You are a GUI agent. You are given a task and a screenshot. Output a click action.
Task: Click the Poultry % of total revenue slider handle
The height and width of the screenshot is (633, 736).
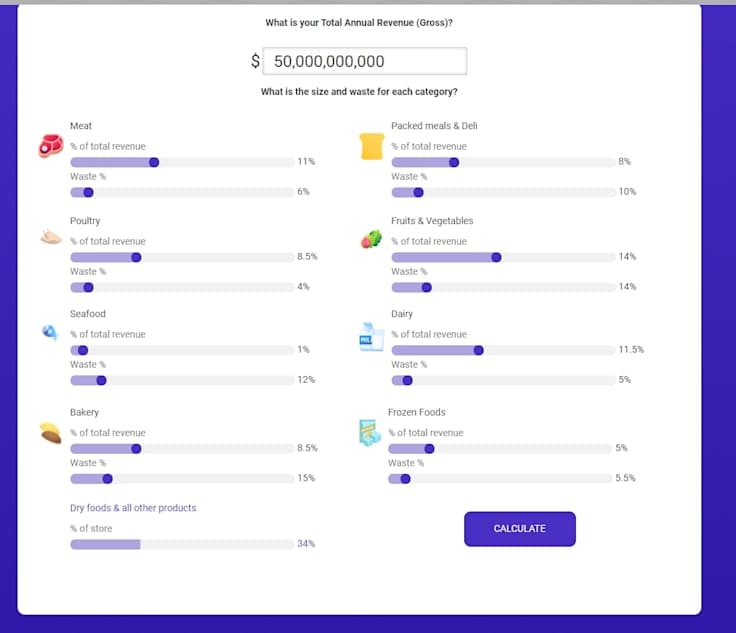pyautogui.click(x=136, y=257)
